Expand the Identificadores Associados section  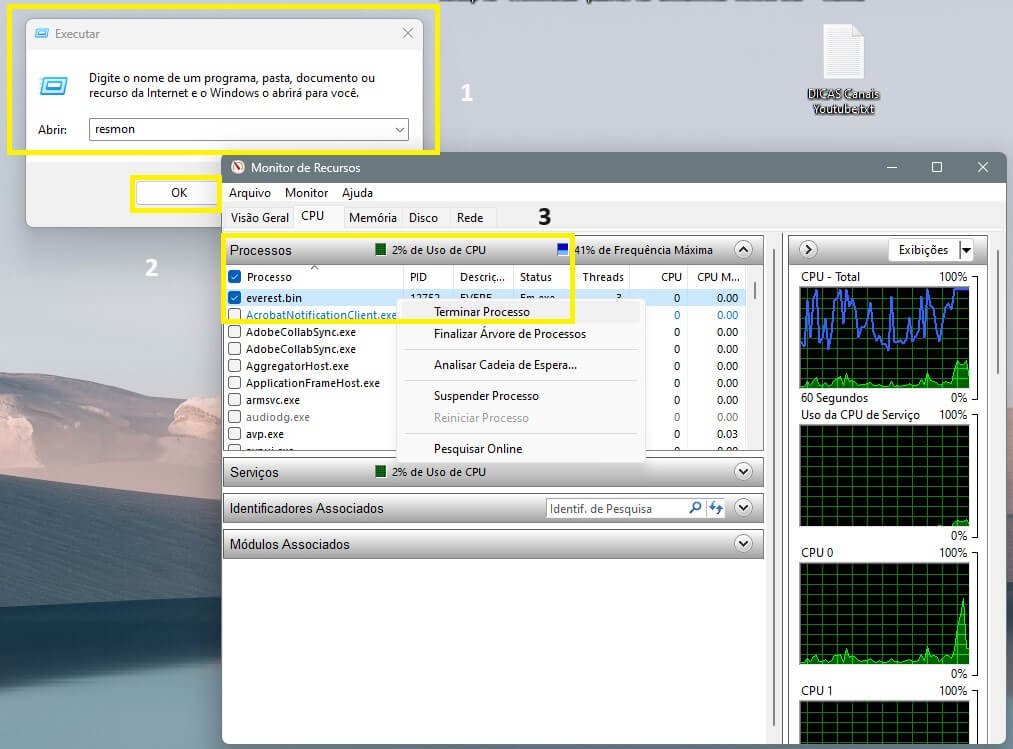(x=744, y=508)
